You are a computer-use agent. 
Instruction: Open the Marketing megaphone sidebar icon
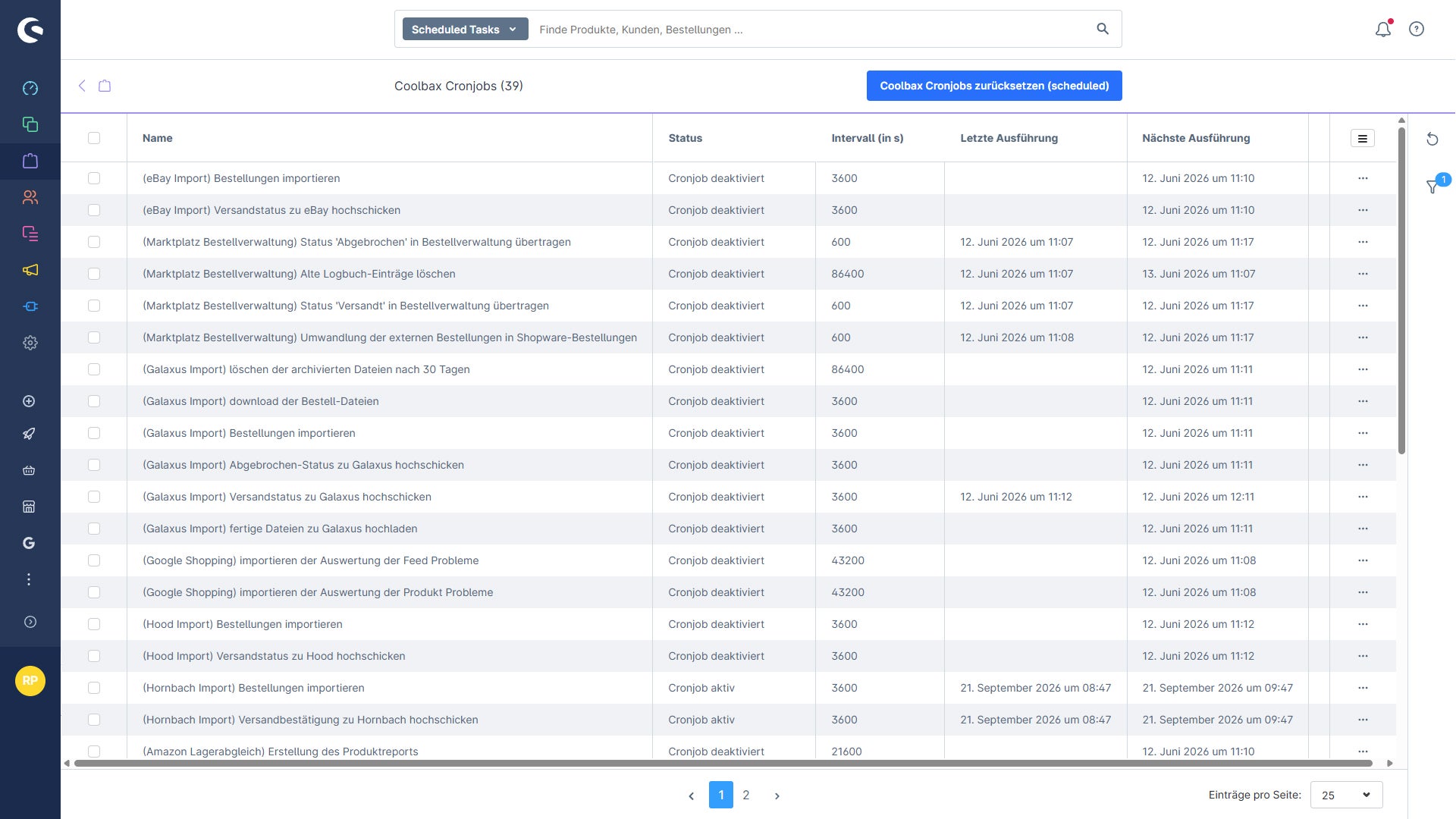click(x=30, y=270)
